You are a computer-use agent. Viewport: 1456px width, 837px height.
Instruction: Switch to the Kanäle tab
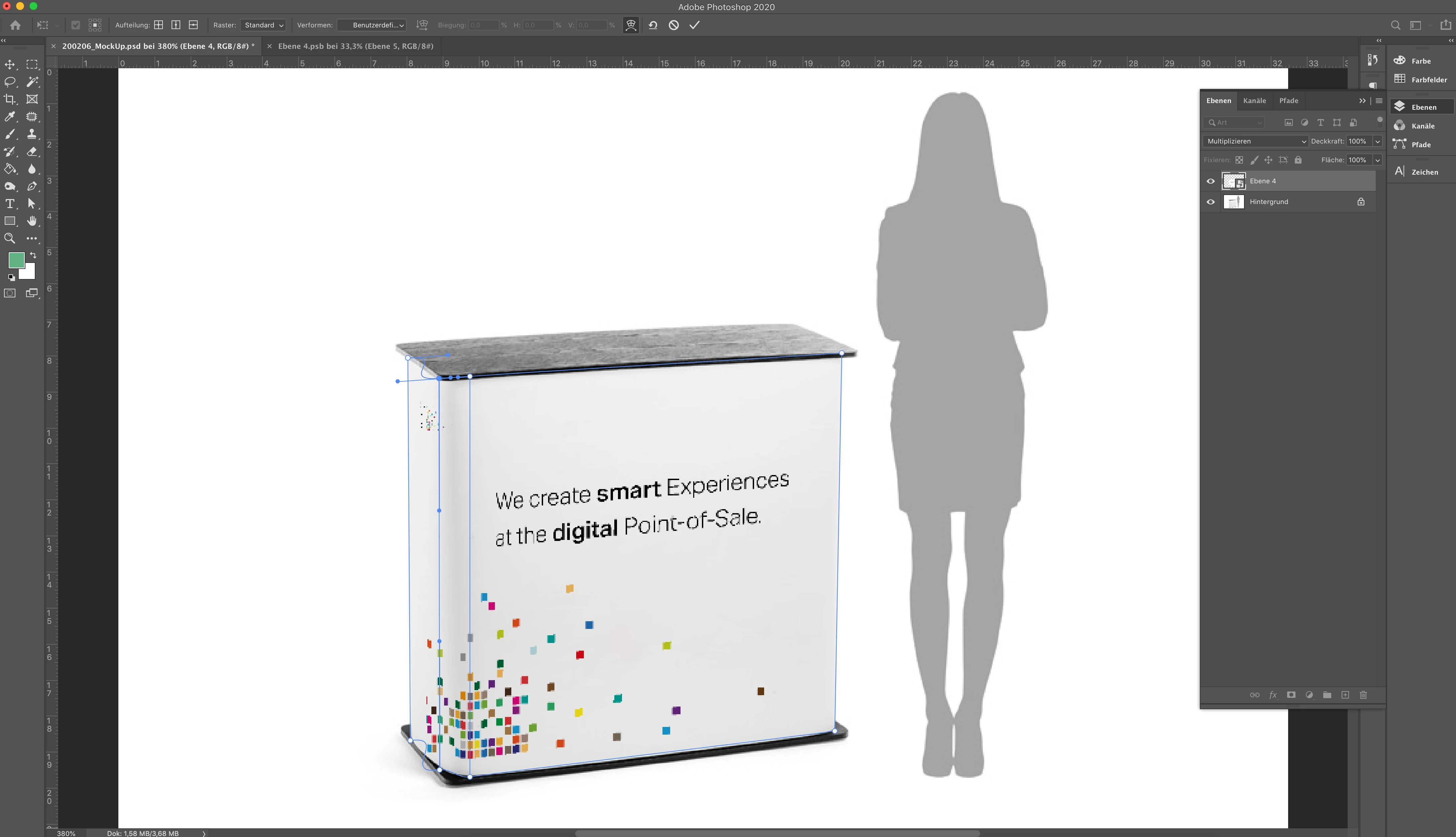(1254, 101)
